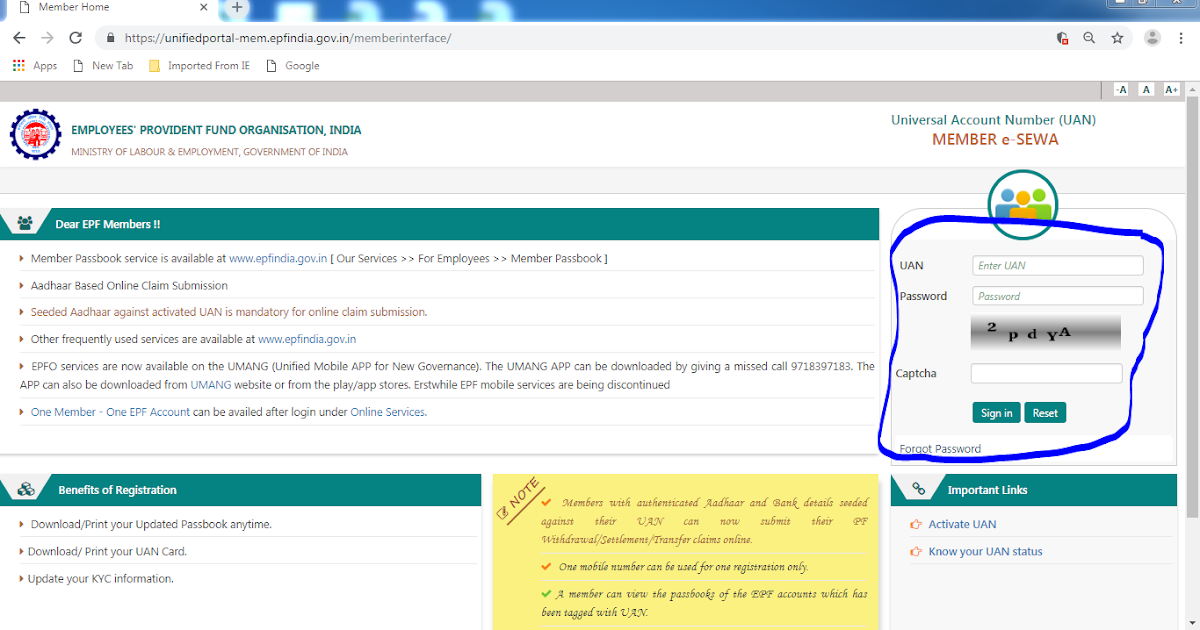Image resolution: width=1200 pixels, height=630 pixels.
Task: Open the Forgot Password link
Action: coord(939,448)
